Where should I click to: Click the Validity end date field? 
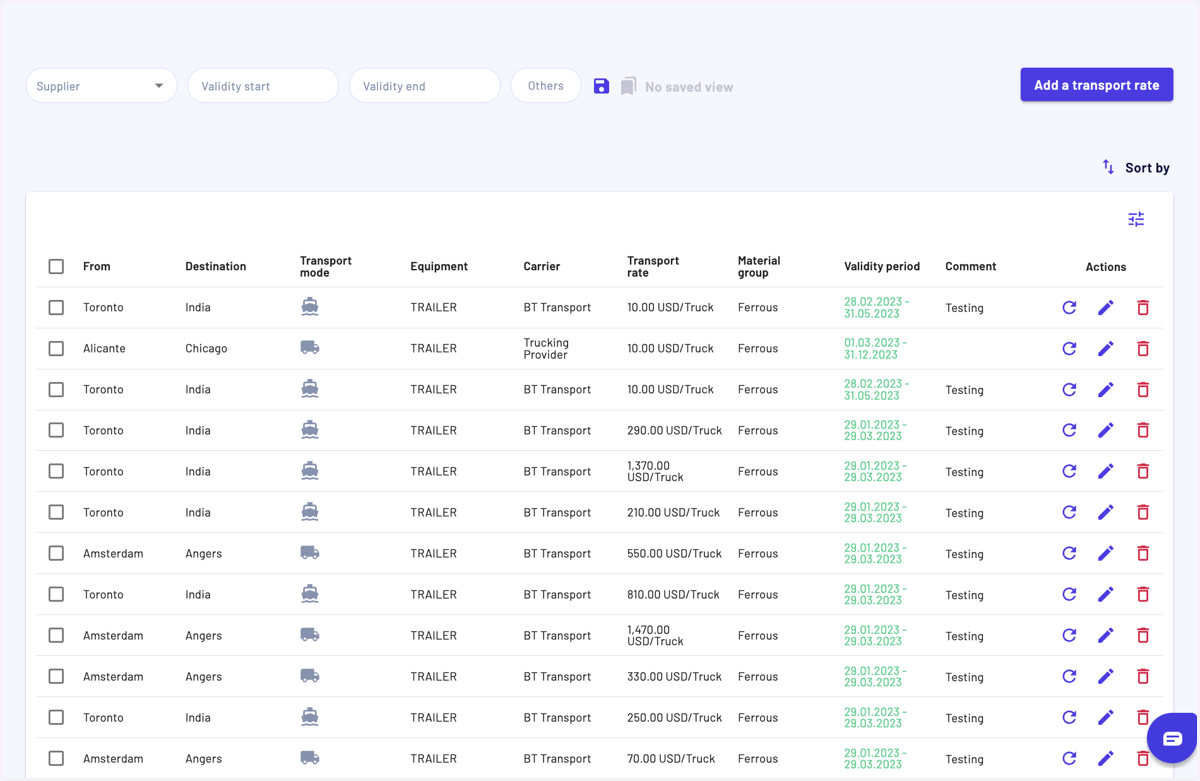[x=424, y=86]
